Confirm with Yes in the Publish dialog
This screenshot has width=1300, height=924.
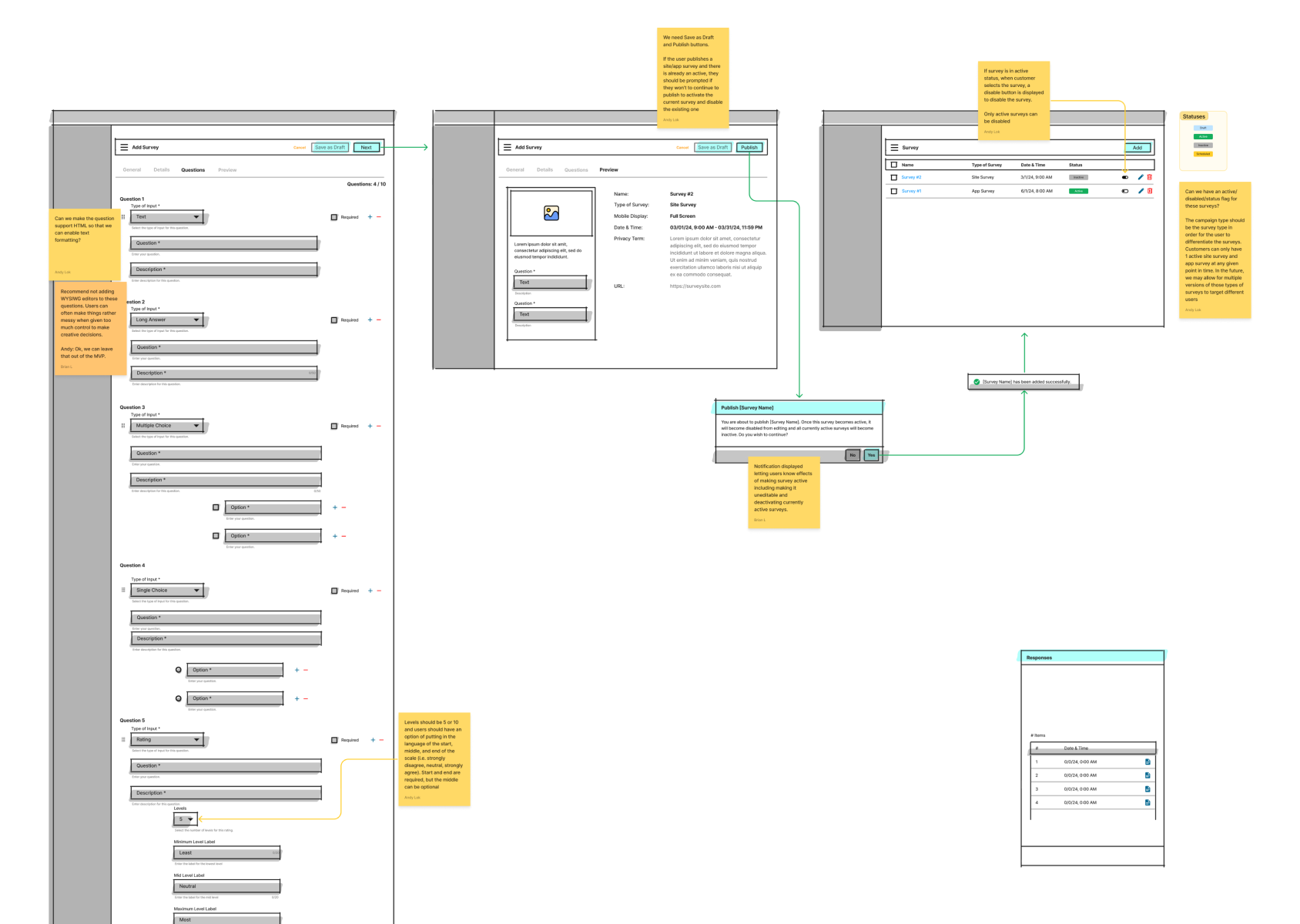(871, 455)
